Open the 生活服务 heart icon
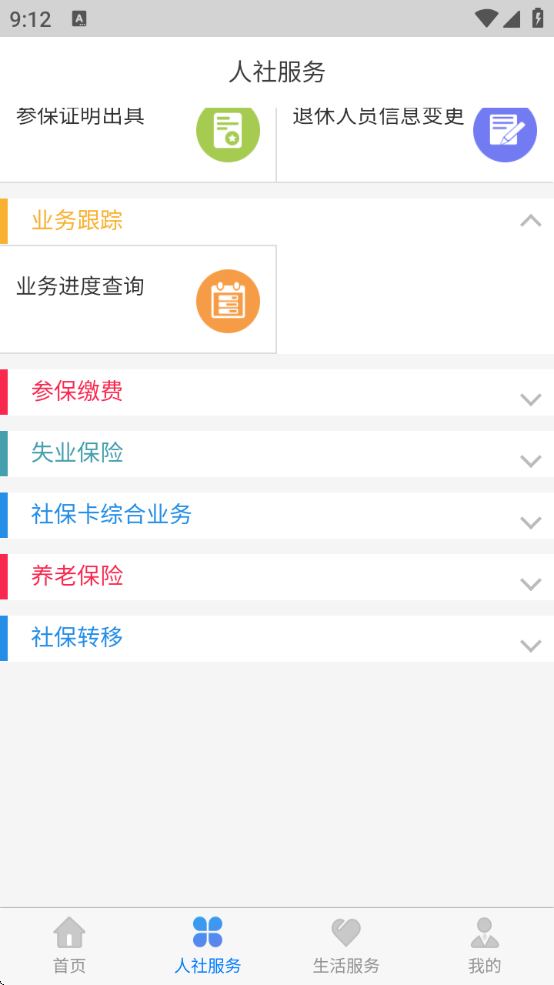The height and width of the screenshot is (985, 554). tap(346, 932)
